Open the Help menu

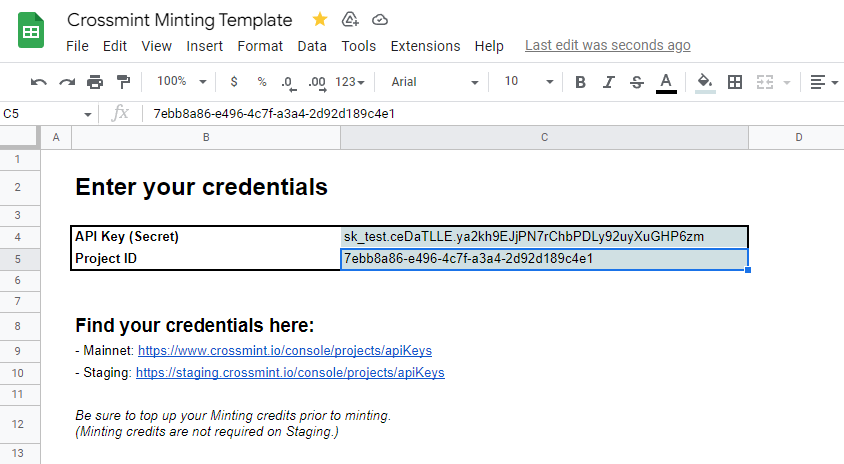[x=489, y=46]
